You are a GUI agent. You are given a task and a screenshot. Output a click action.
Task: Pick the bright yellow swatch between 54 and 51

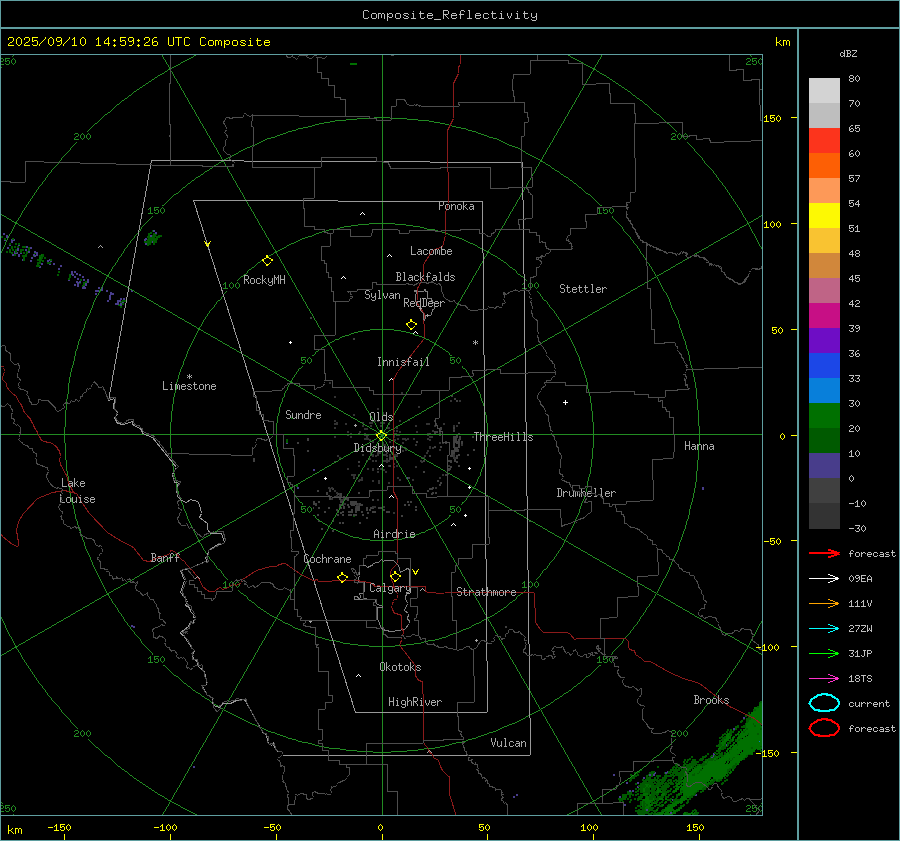[824, 216]
